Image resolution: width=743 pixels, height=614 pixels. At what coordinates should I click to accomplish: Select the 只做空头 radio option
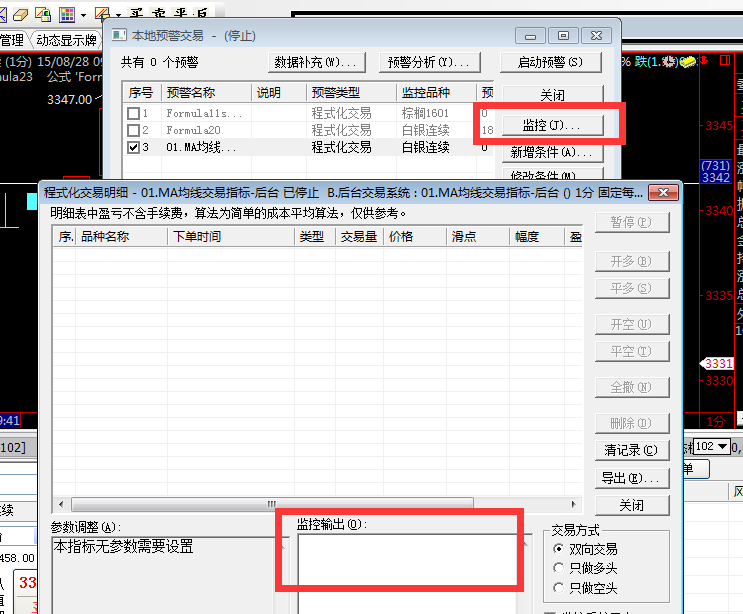[x=558, y=587]
